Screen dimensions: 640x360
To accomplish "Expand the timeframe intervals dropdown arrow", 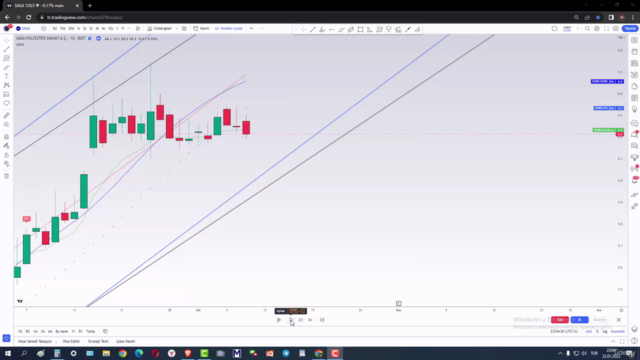I will [129, 29].
